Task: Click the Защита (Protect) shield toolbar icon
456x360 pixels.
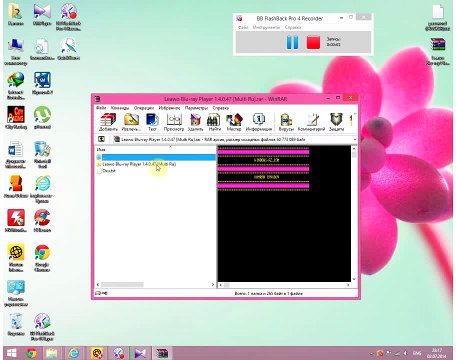Action: click(336, 122)
